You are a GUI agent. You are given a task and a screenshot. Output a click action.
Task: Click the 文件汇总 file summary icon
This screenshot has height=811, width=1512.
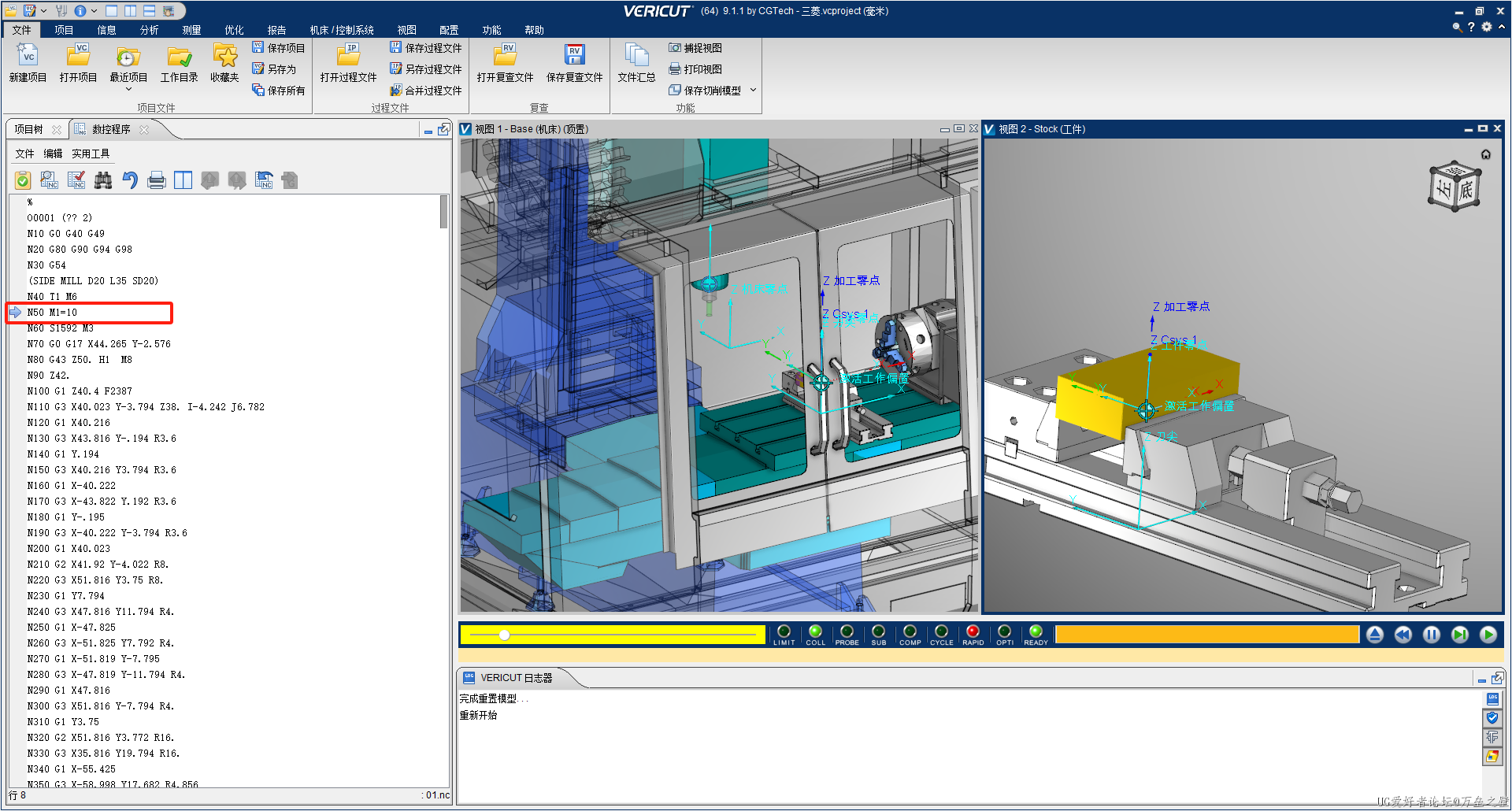(636, 63)
